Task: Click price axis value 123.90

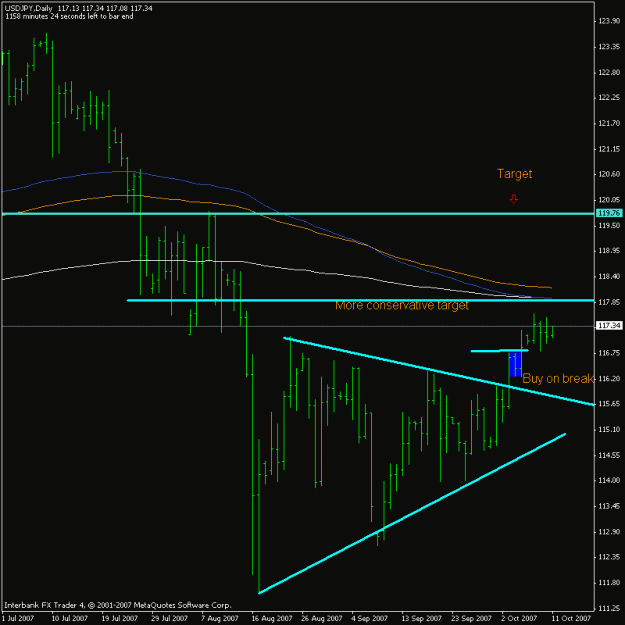Action: point(609,21)
